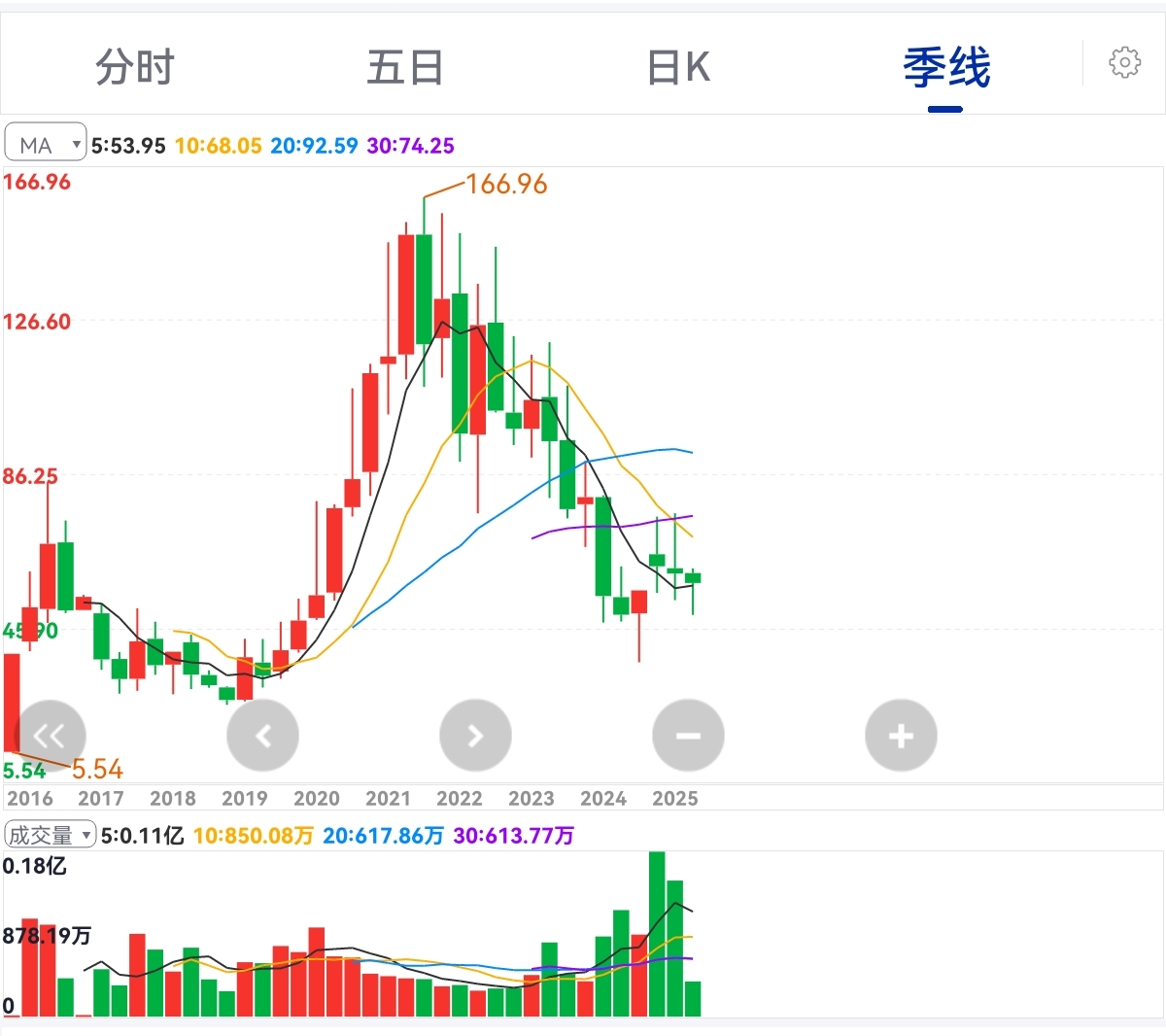
Task: Select the tallest green volume bar
Action: pyautogui.click(x=657, y=934)
